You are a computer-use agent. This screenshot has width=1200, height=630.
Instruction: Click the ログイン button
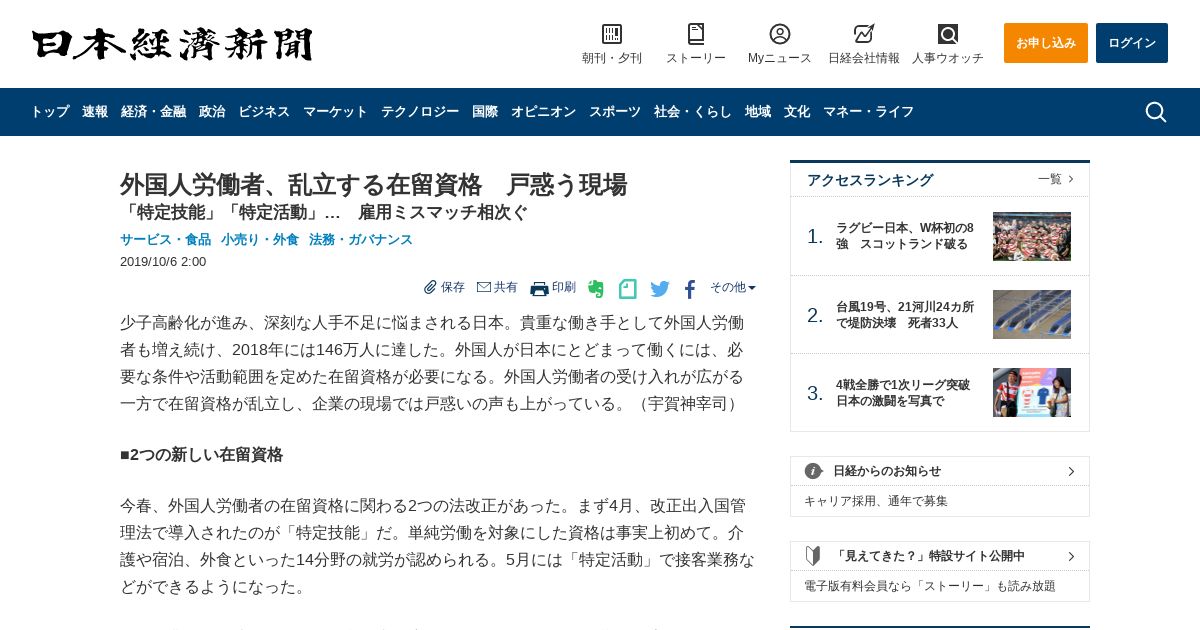coord(1132,43)
